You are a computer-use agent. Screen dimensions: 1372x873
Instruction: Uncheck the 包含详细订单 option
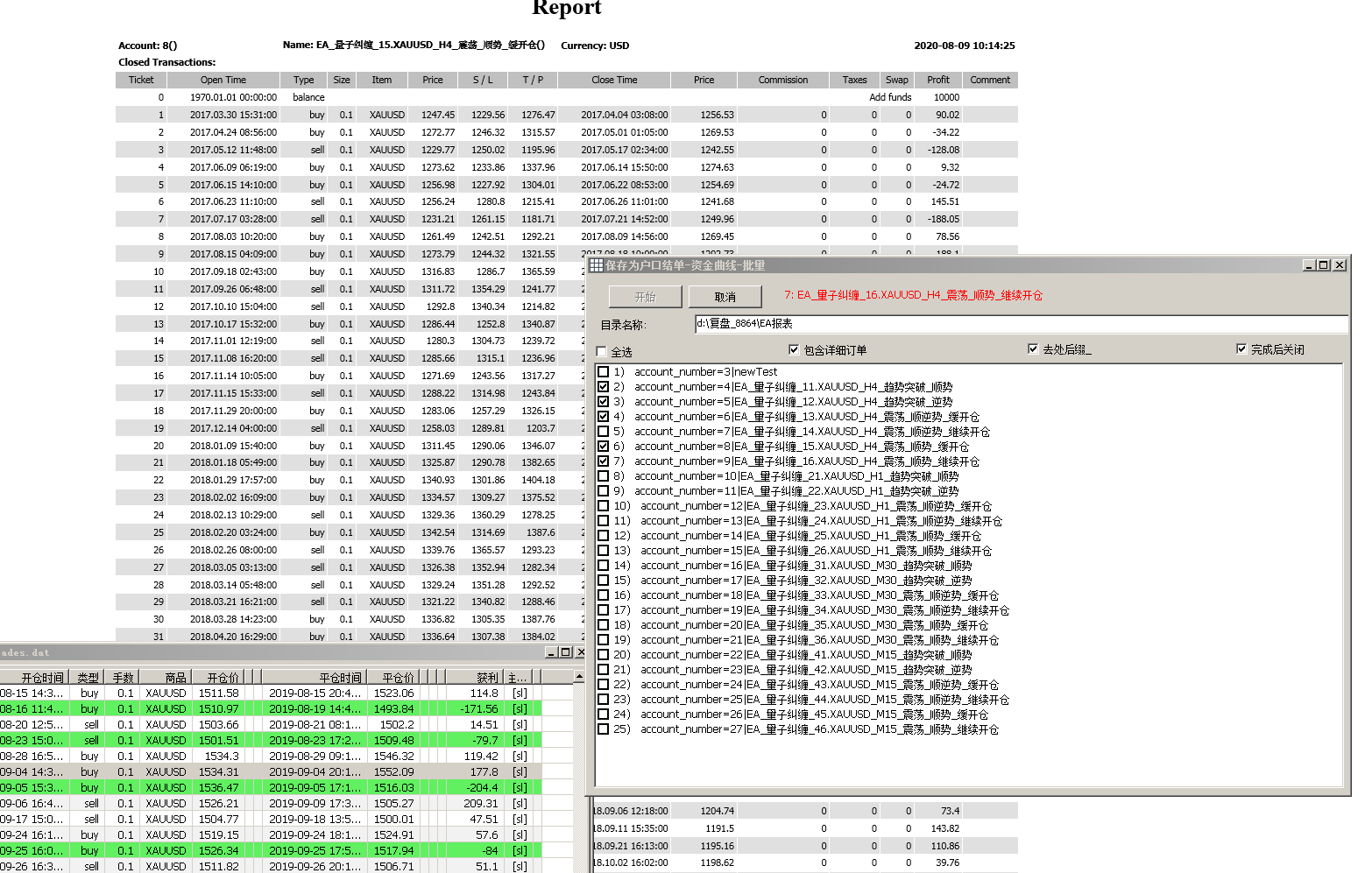pos(794,349)
